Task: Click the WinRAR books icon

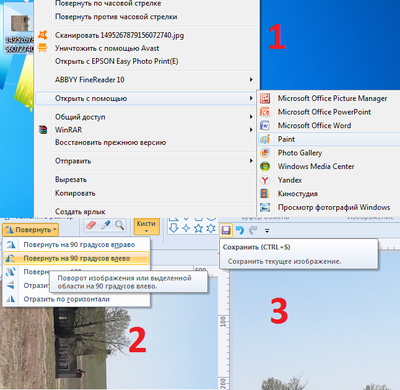Action: (x=43, y=130)
